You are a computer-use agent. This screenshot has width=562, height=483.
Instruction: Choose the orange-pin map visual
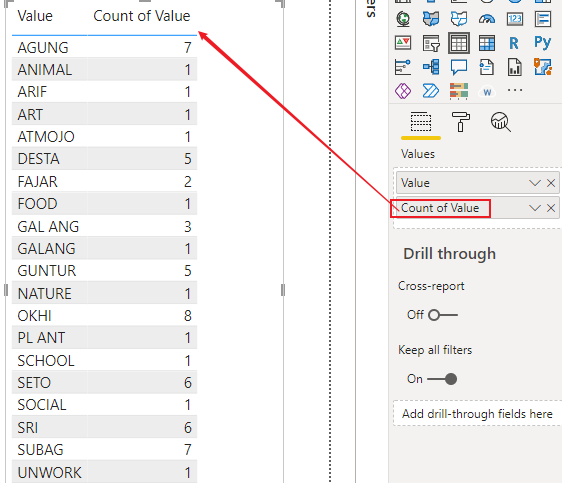point(543,67)
